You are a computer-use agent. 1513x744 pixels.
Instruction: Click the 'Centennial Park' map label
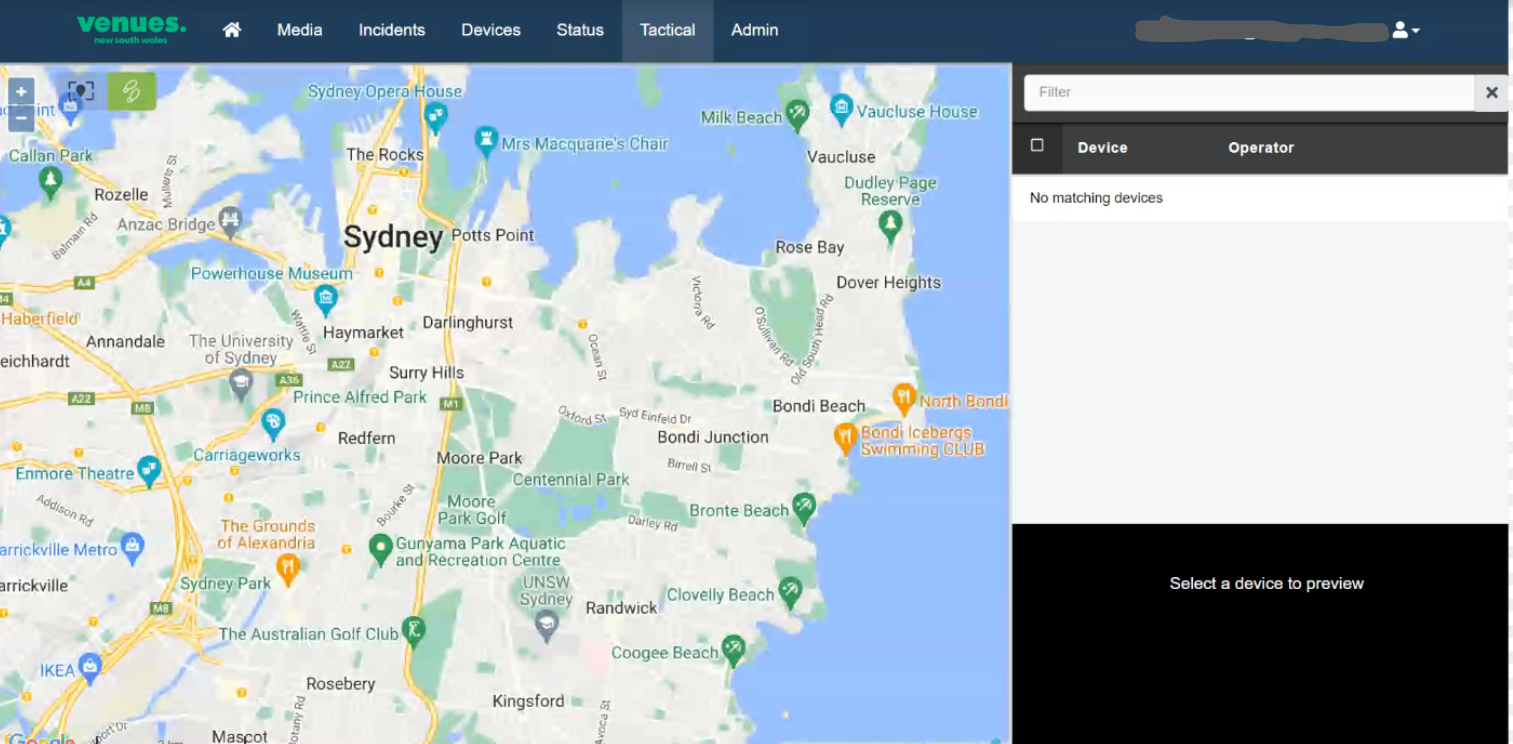click(x=571, y=479)
